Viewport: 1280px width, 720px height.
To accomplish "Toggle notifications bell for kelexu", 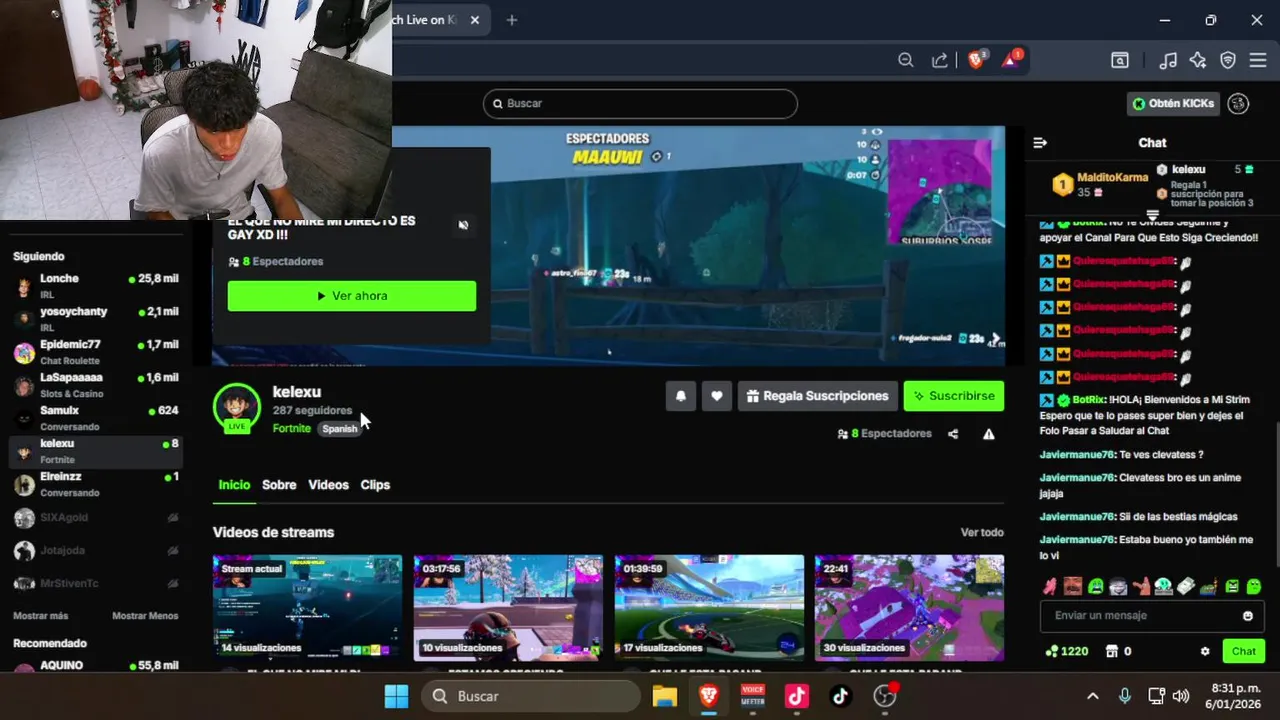I will tap(681, 396).
